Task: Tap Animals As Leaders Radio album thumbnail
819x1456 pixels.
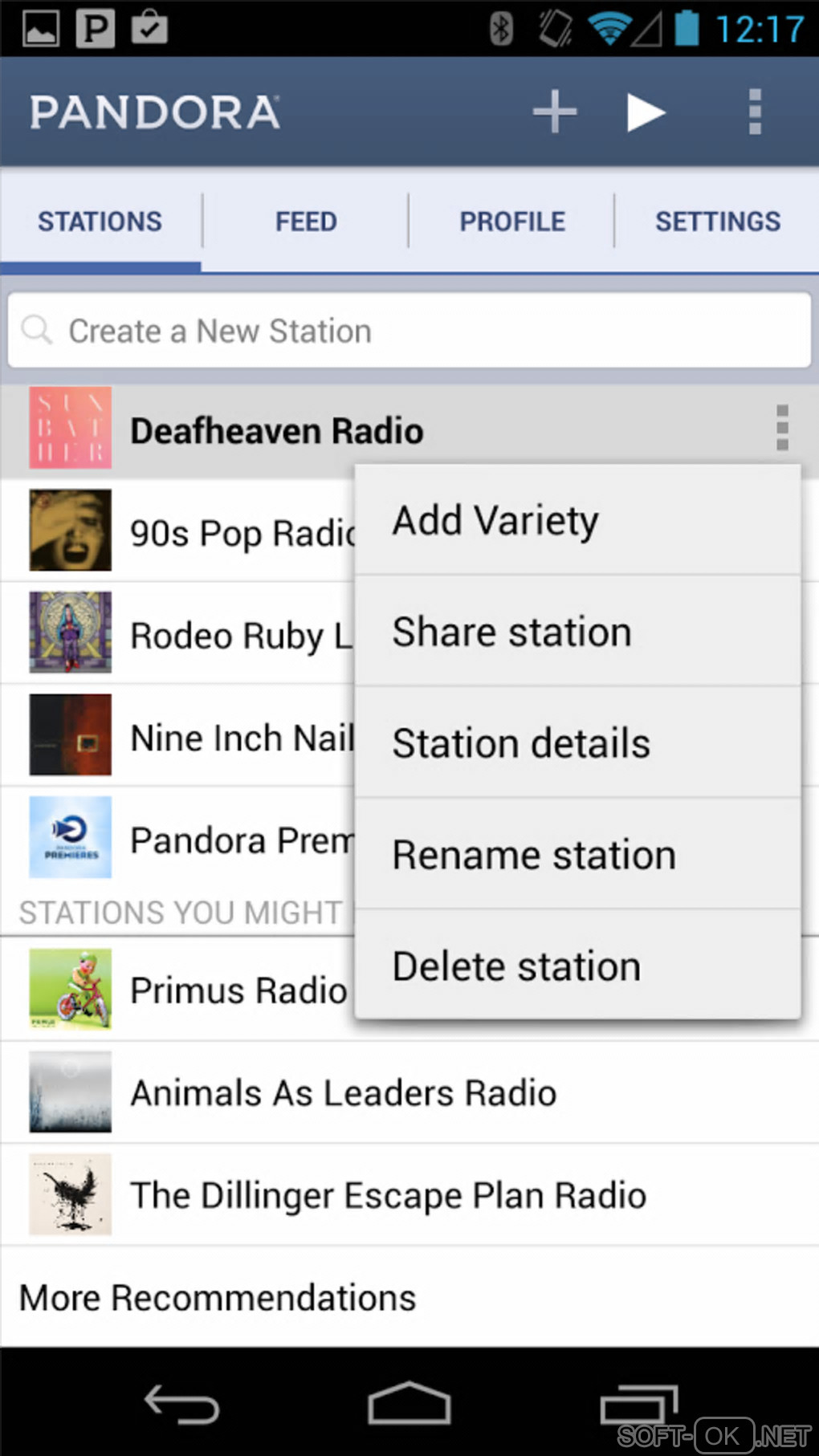Action: coord(71,1092)
